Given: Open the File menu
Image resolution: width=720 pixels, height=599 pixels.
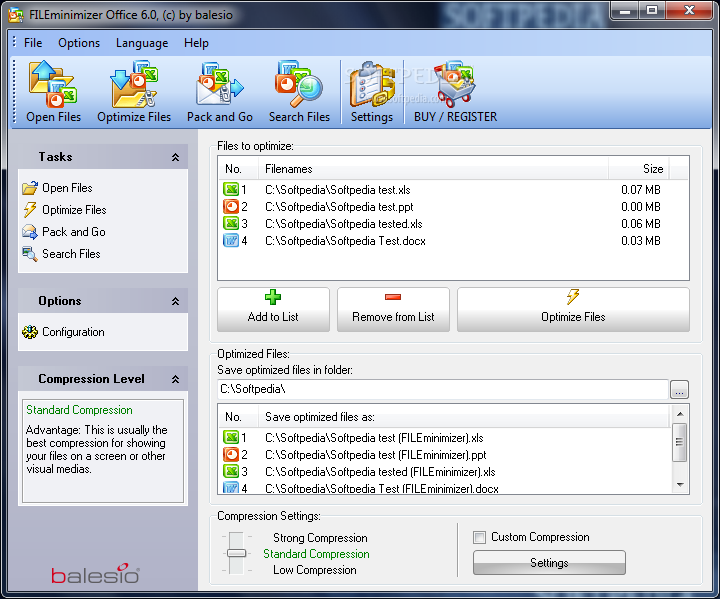Looking at the screenshot, I should [x=33, y=43].
